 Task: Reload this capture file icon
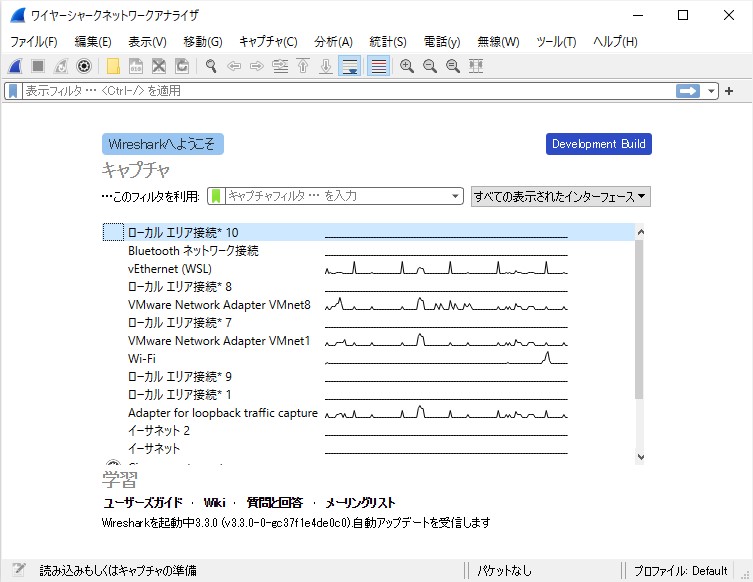(x=182, y=66)
